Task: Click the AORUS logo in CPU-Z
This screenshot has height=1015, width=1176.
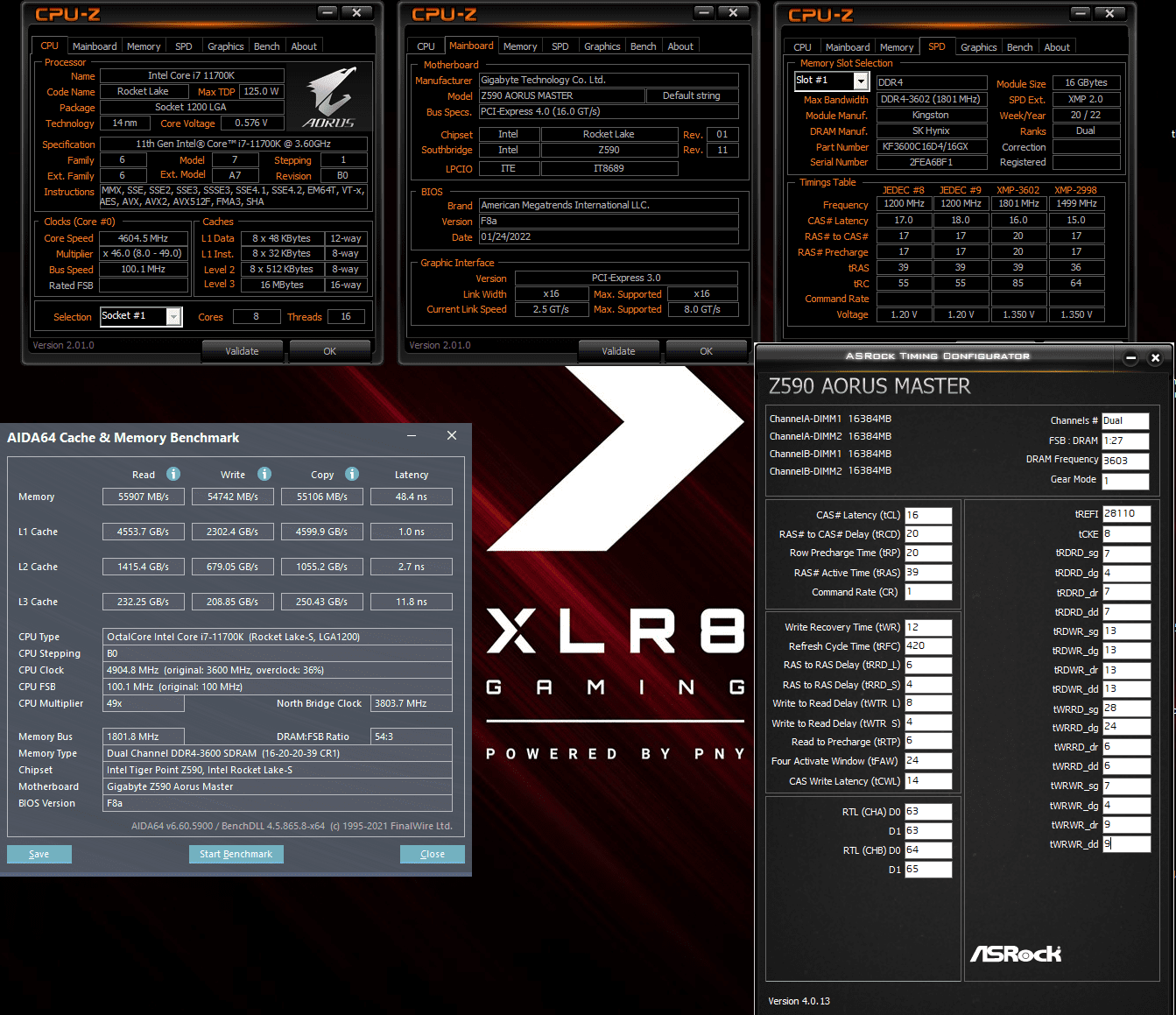Action: tap(329, 98)
